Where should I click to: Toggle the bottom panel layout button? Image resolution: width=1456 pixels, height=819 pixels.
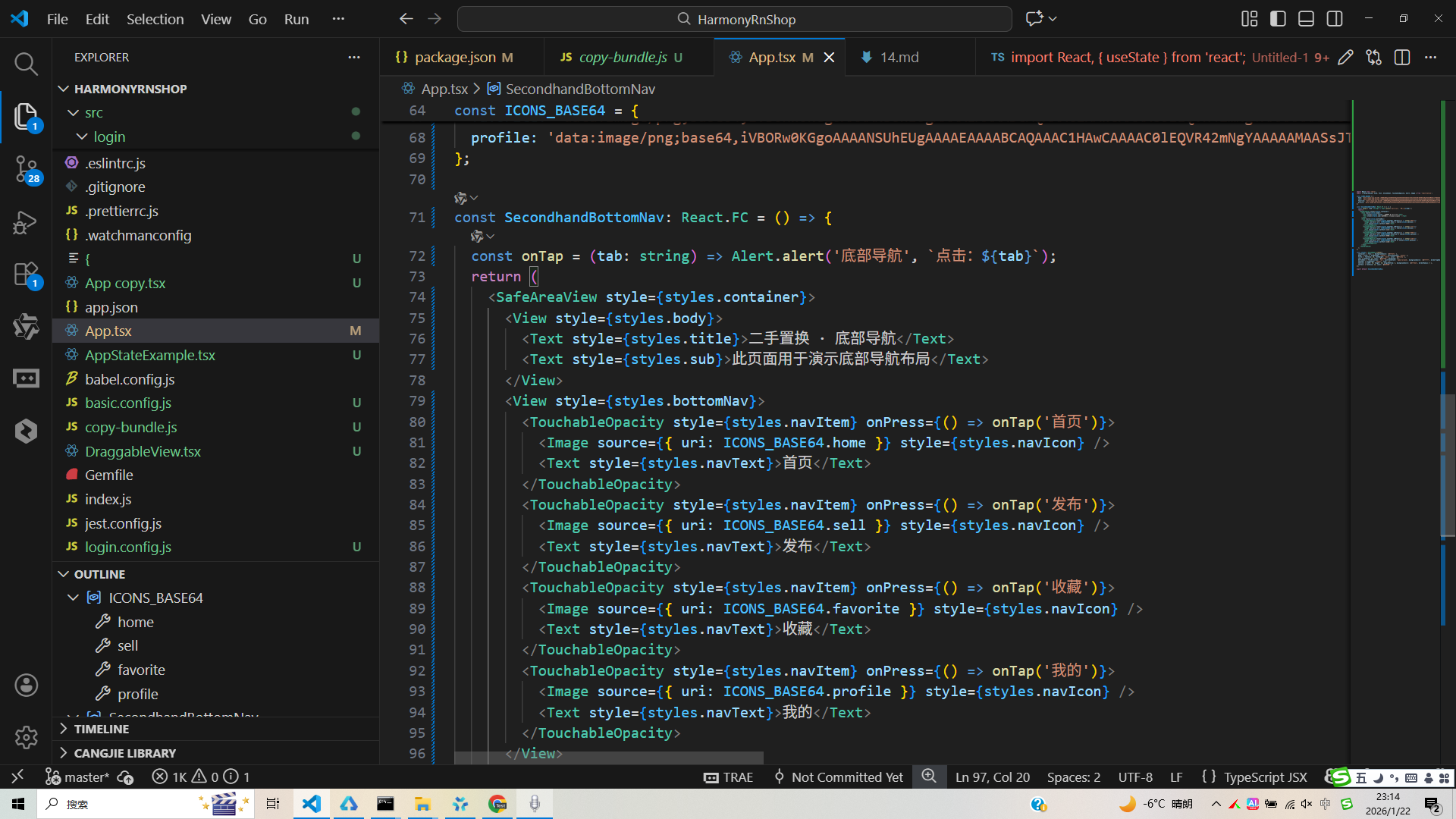tap(1306, 19)
